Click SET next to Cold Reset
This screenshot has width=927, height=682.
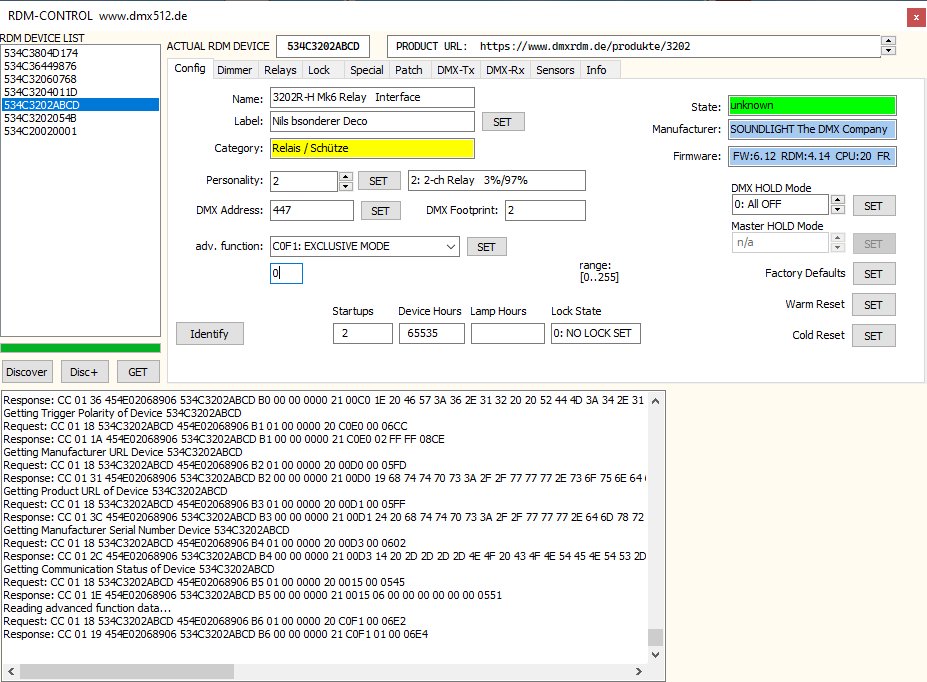[x=873, y=336]
